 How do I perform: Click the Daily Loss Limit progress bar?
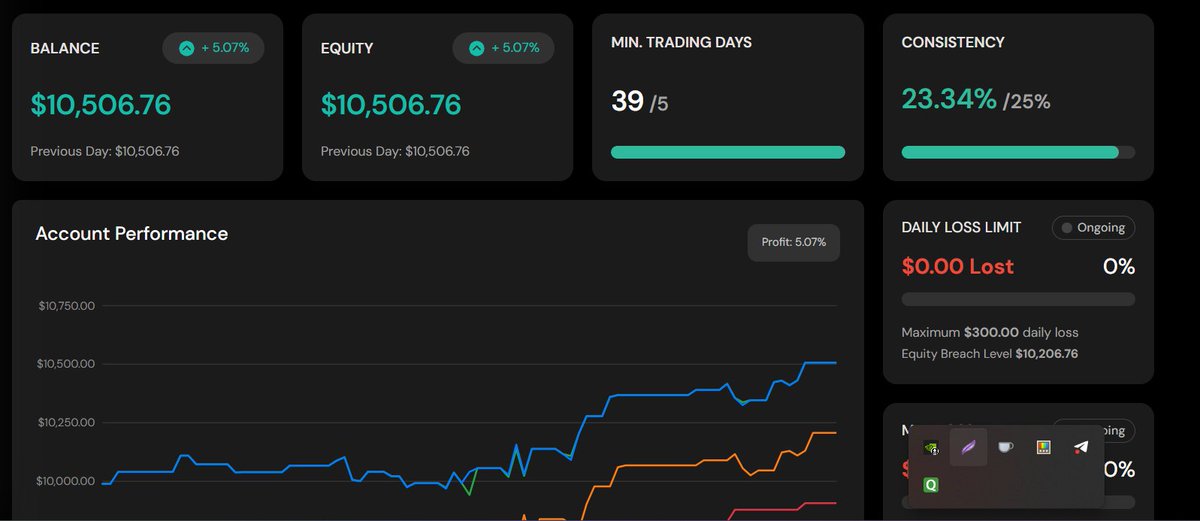click(1018, 299)
